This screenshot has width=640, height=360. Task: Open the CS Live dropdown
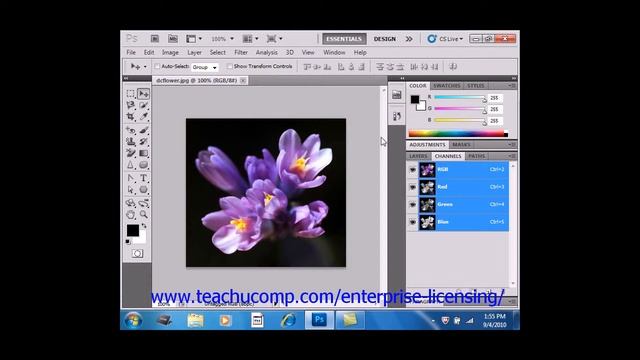click(x=445, y=39)
